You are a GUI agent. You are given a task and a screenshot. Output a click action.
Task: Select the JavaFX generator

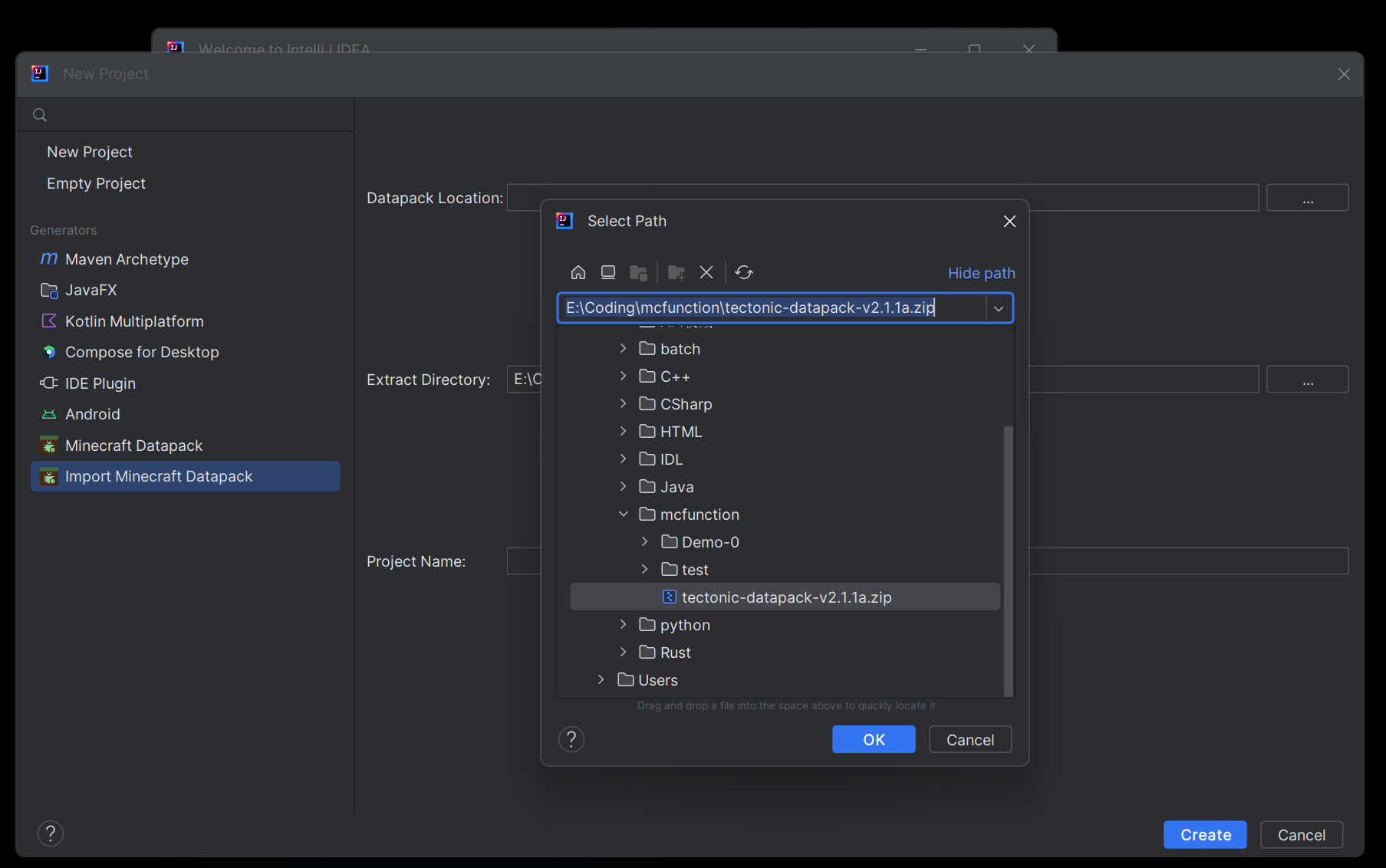(185, 290)
